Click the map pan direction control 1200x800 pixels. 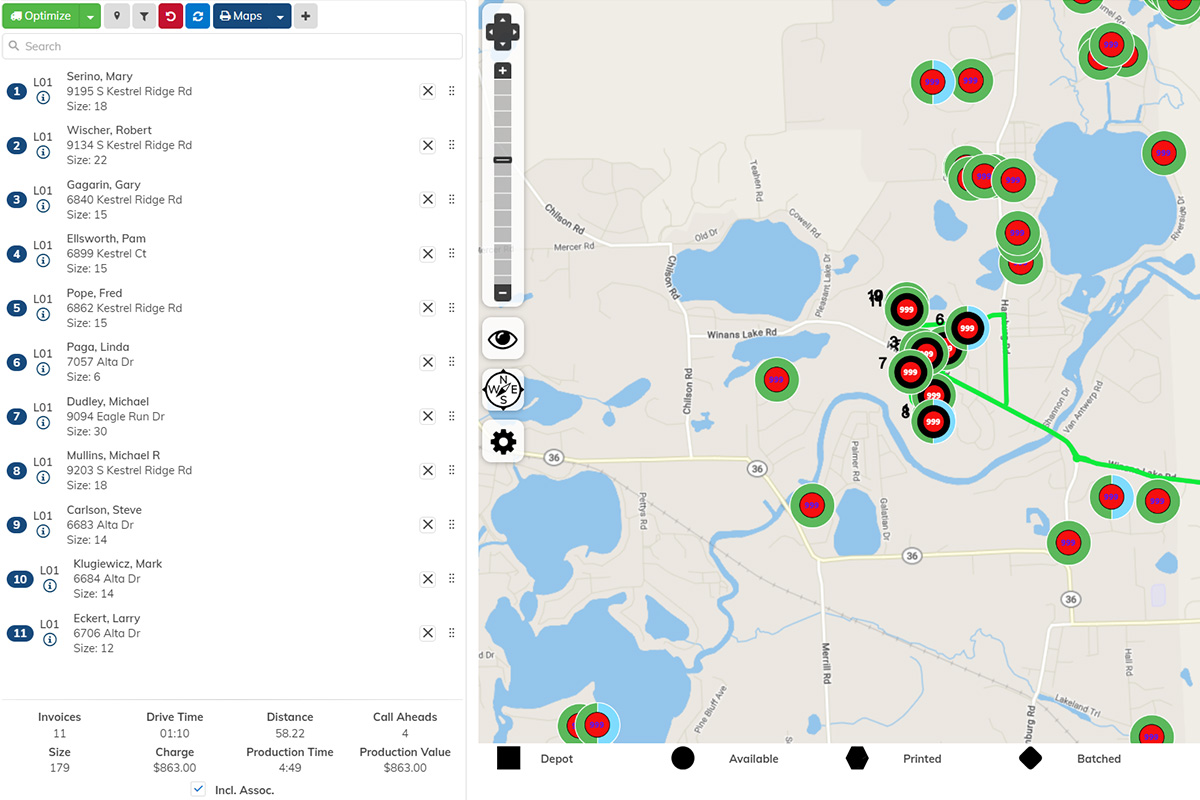point(503,31)
